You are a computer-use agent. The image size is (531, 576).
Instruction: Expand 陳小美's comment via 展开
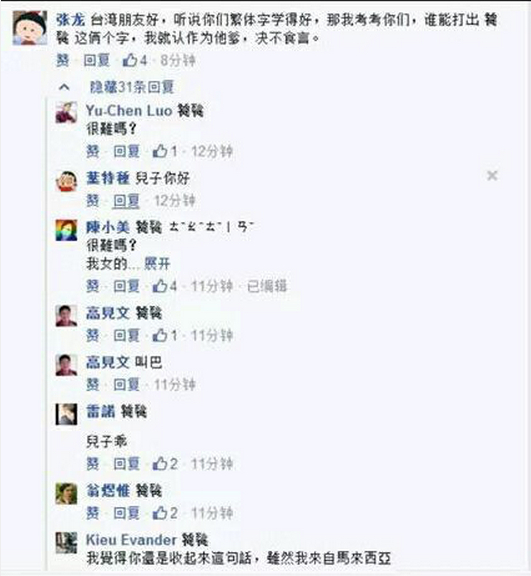coord(157,263)
